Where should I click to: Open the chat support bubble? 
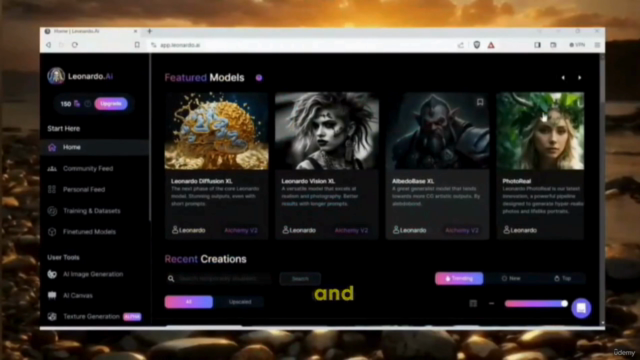pyautogui.click(x=581, y=308)
